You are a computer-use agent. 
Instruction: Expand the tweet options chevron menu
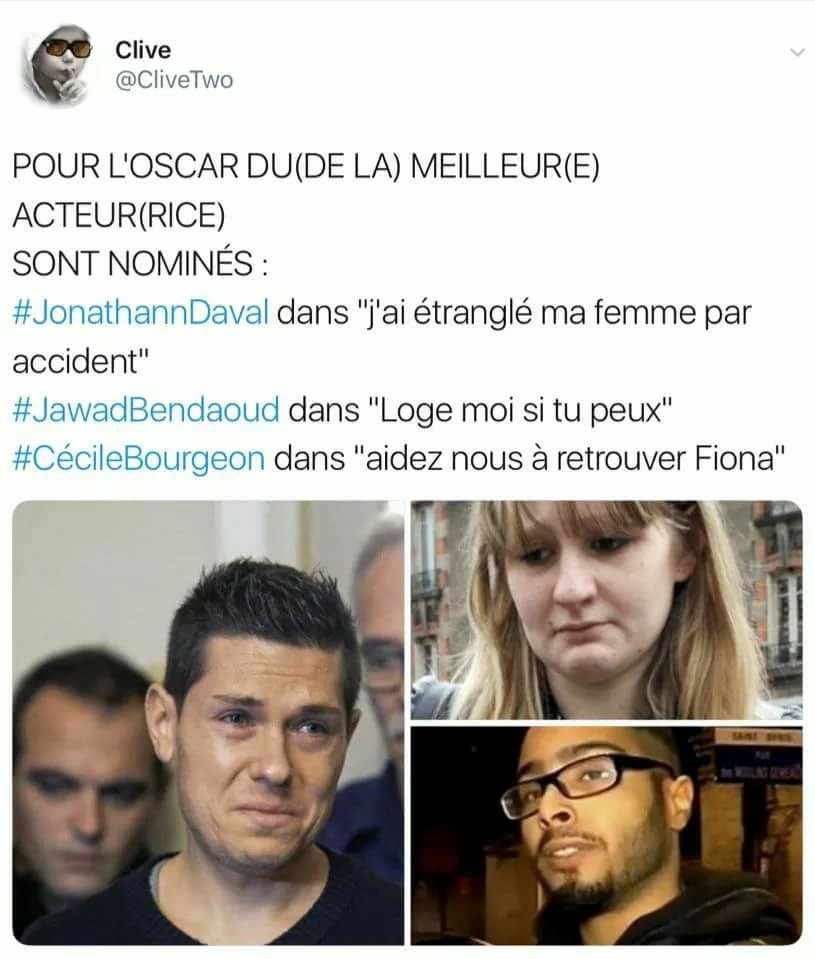(797, 53)
